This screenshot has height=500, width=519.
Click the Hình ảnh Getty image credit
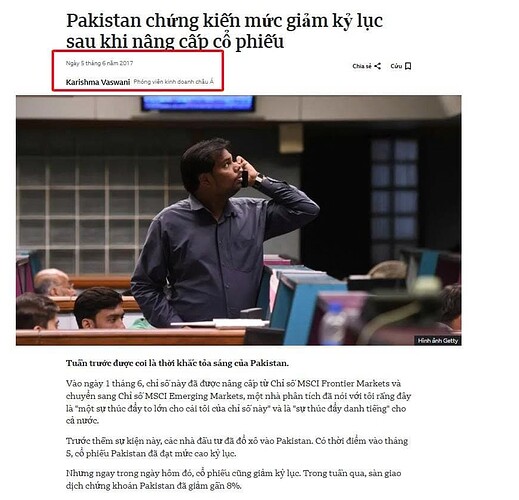(x=438, y=340)
